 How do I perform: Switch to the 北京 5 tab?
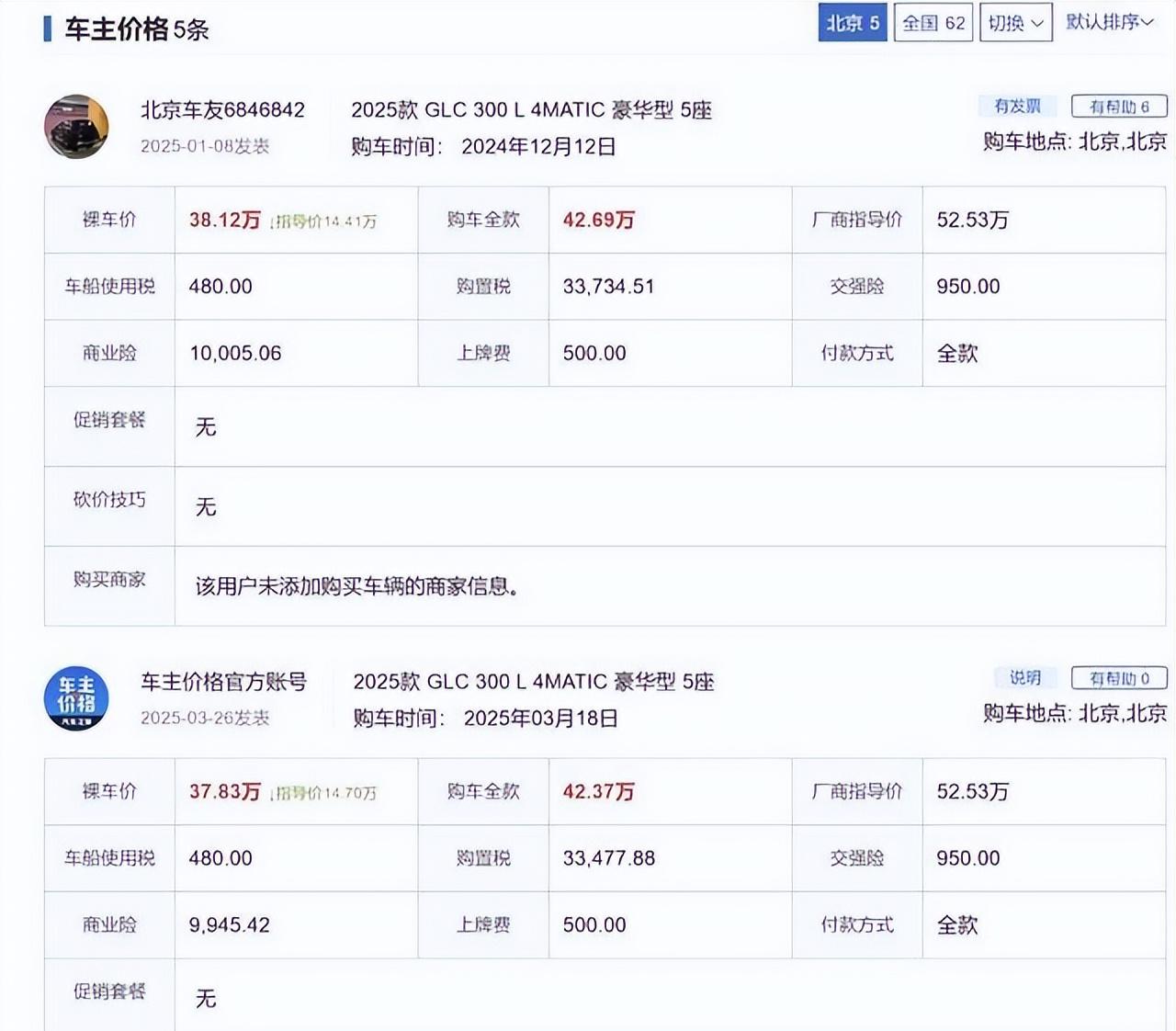pos(853,23)
